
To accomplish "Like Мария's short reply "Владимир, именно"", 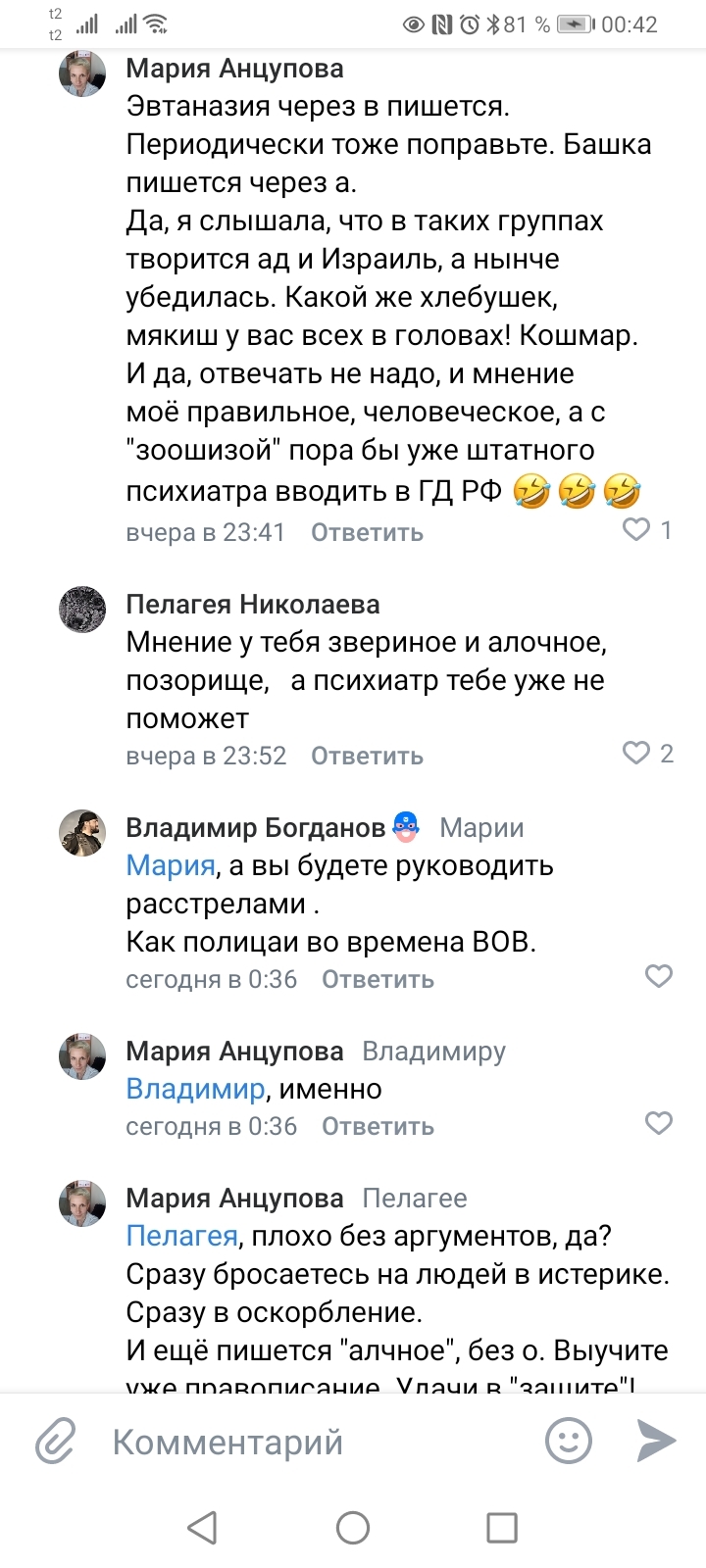I will coord(658,1123).
